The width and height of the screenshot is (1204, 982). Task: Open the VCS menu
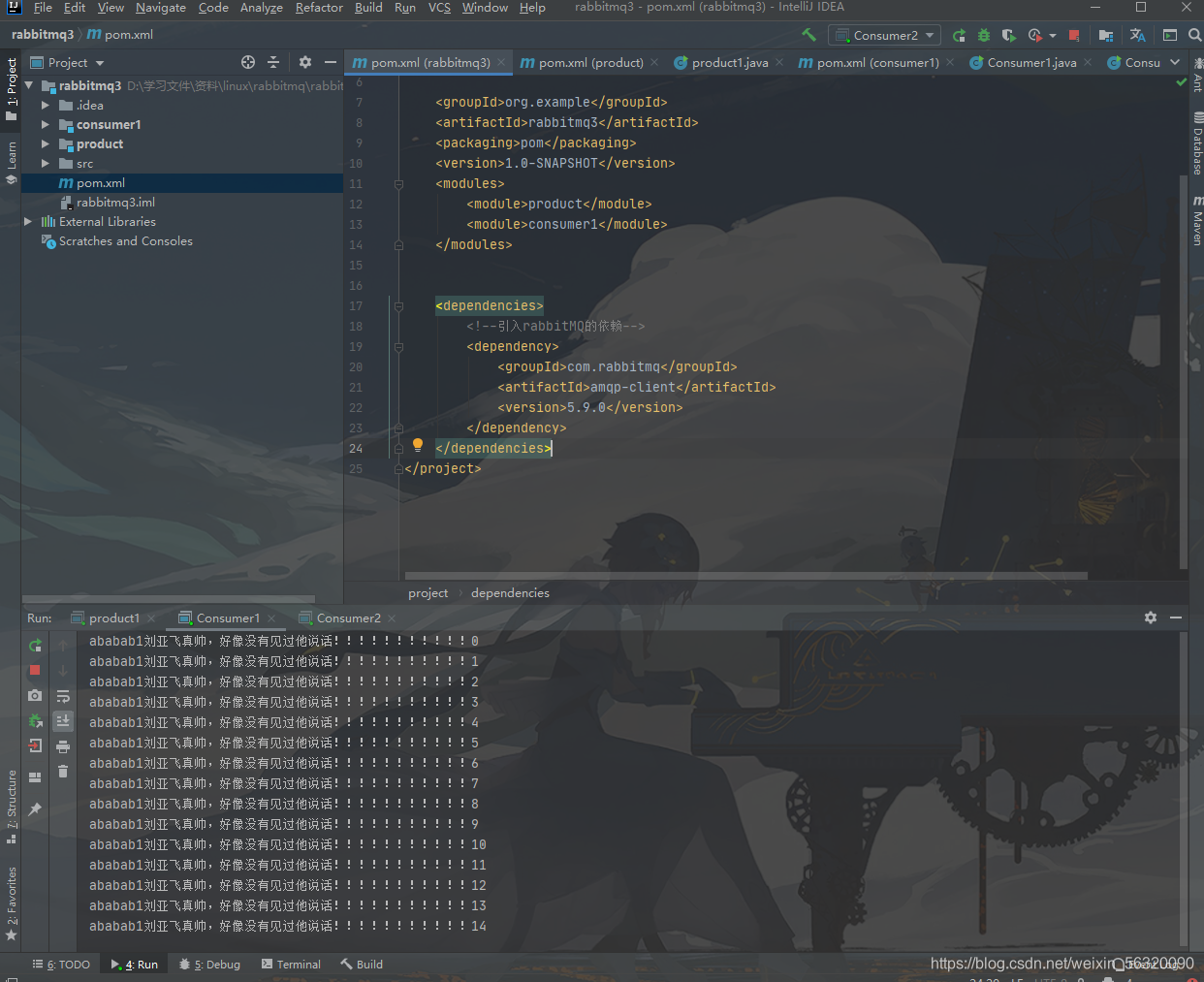pos(439,8)
